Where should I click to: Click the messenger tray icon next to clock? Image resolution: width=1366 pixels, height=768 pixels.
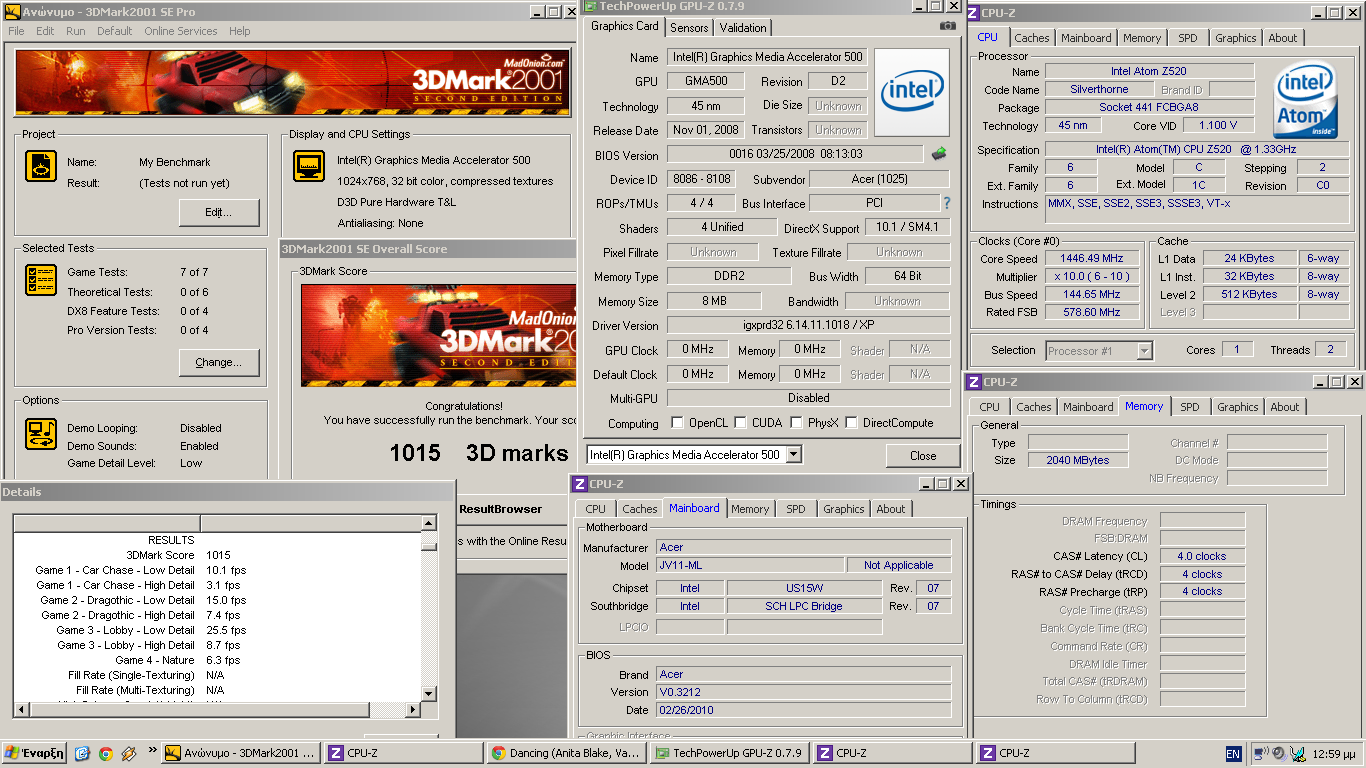point(1297,753)
